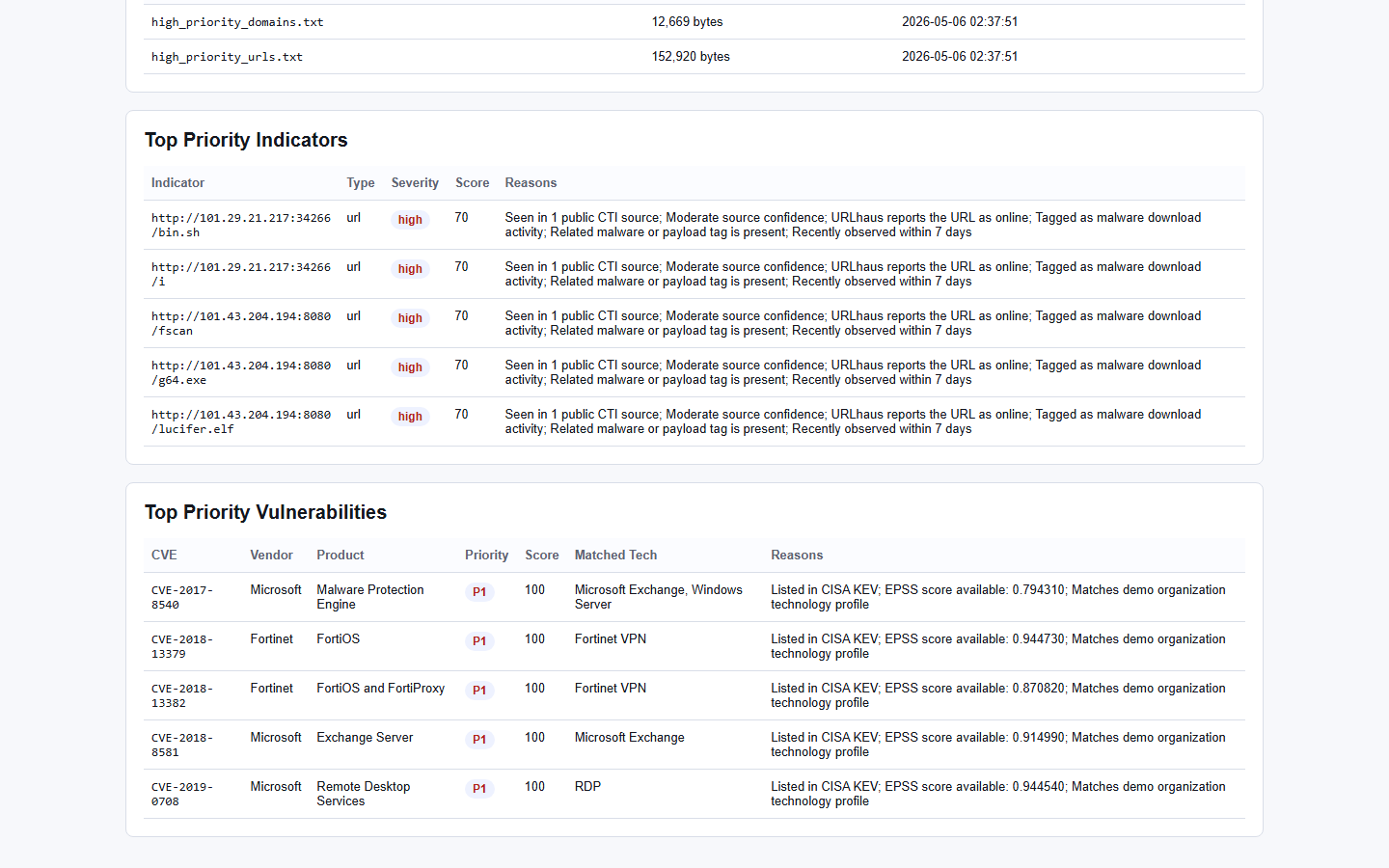
Task: Click the Top Priority Vulnerabilities heading
Action: pos(265,512)
